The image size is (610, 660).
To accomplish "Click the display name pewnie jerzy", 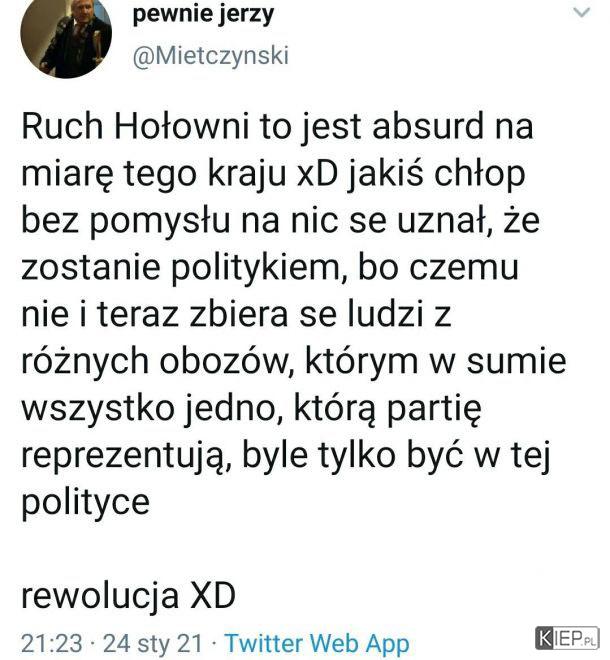I will coord(203,16).
